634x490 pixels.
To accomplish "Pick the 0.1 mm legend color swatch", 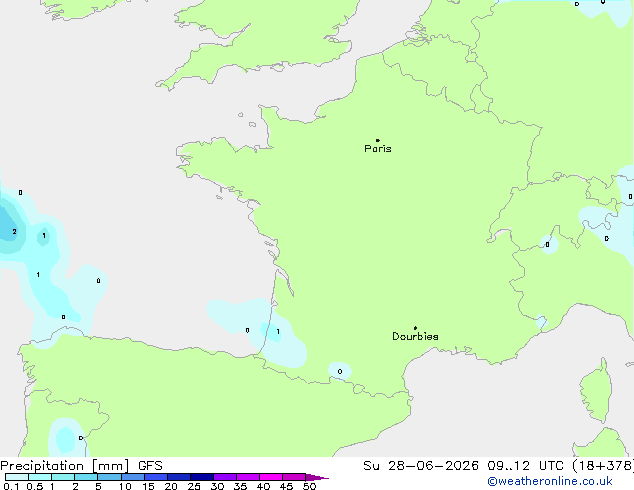I will point(17,477).
